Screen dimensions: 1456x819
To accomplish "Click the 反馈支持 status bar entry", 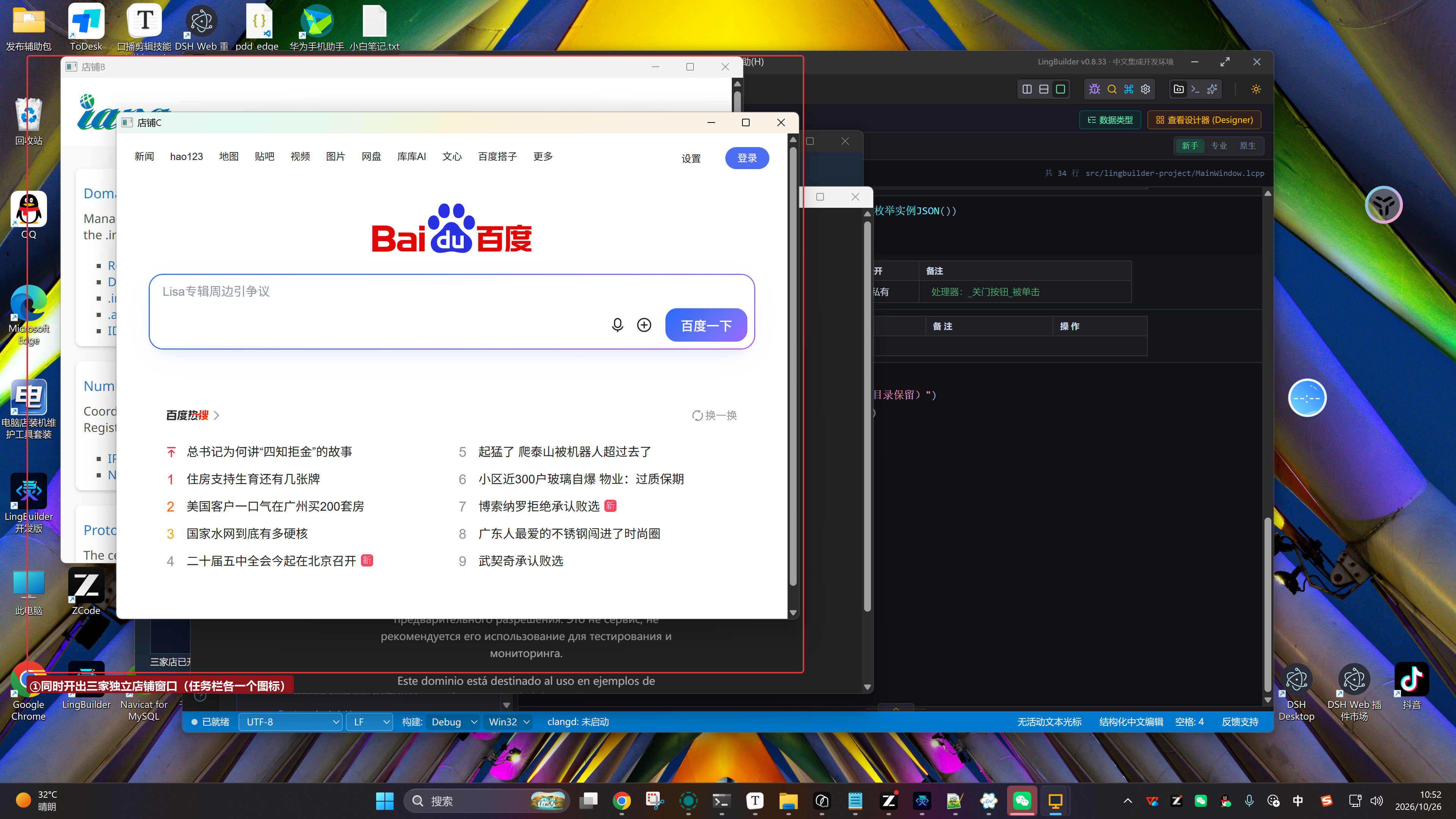I will (1240, 722).
